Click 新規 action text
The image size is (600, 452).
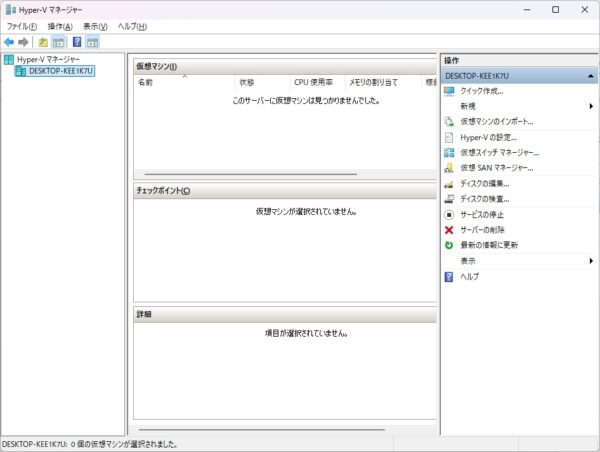click(468, 106)
